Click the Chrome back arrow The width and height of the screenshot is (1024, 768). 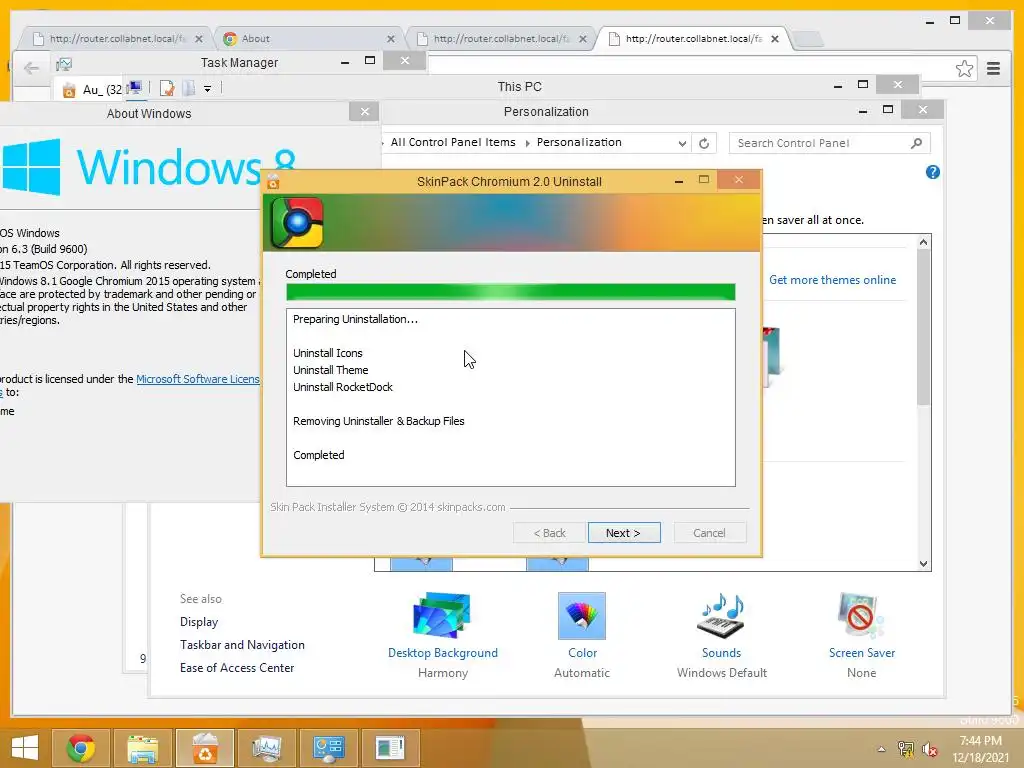tap(31, 68)
